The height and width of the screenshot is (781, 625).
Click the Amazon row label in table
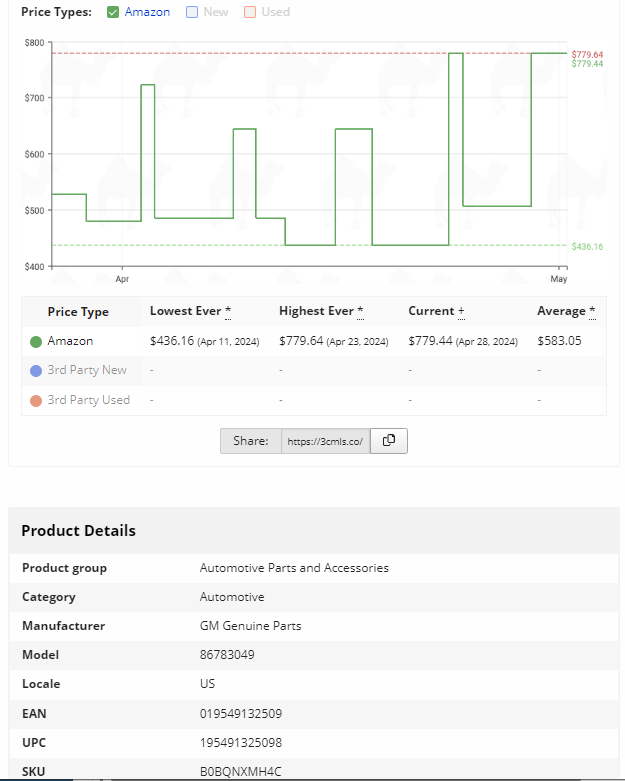[x=70, y=341]
